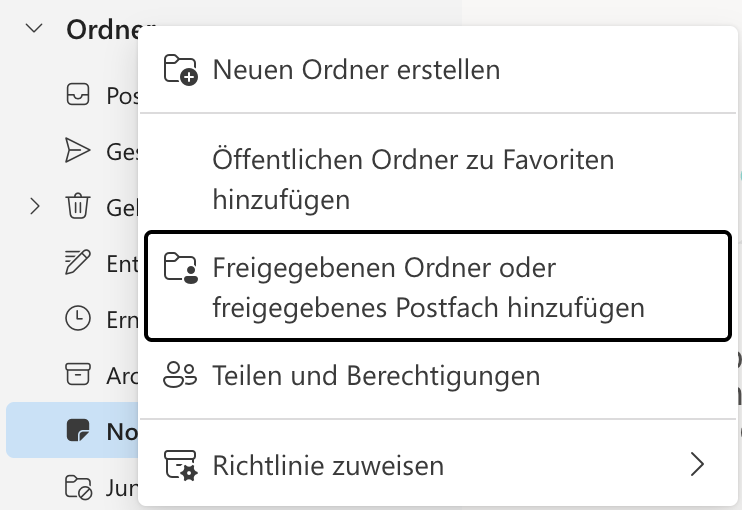Screen dimensions: 742x510
Task: Select the highlighted notes folder icon
Action: 78,430
